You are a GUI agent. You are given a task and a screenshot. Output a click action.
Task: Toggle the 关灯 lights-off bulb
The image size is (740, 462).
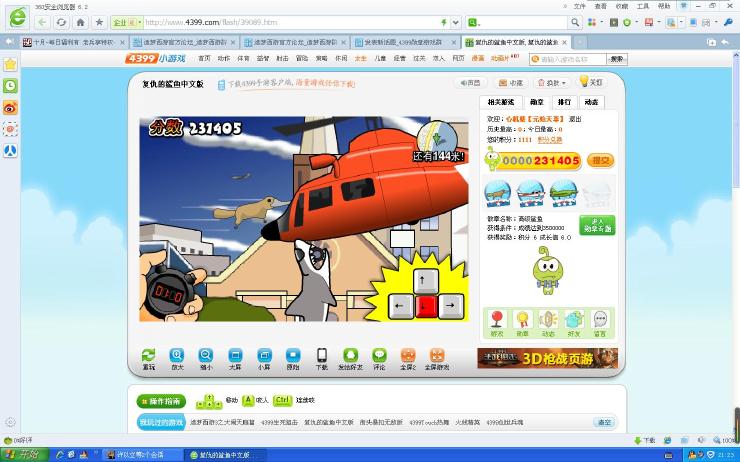coord(591,82)
